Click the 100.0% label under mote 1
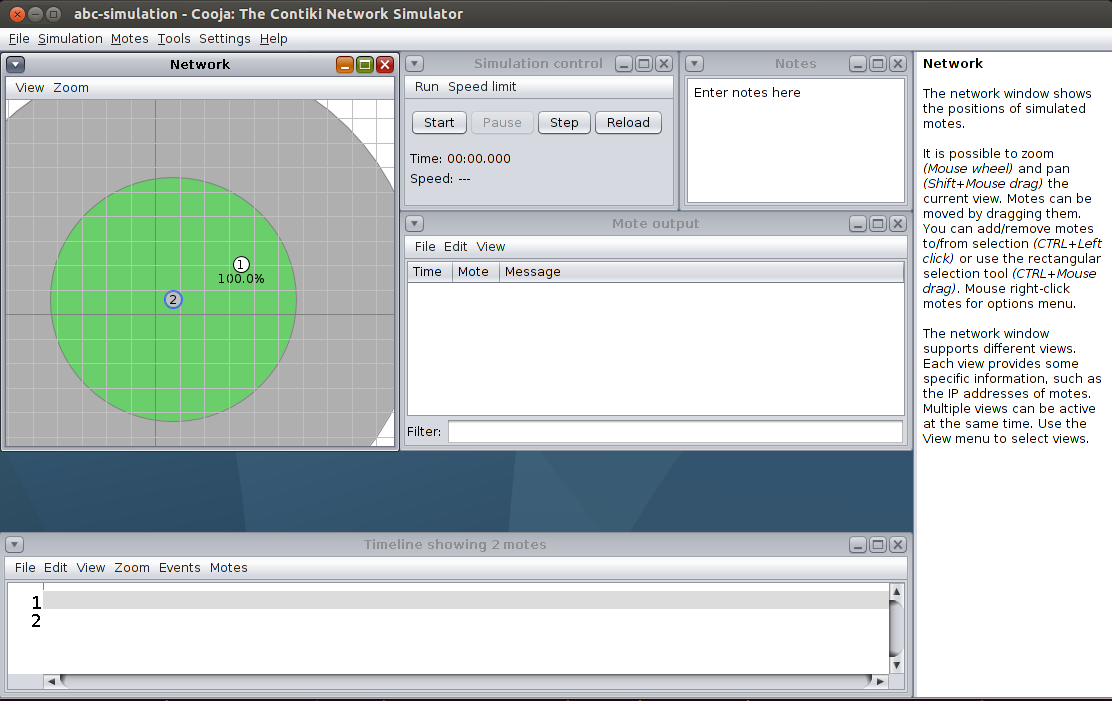 click(x=241, y=279)
